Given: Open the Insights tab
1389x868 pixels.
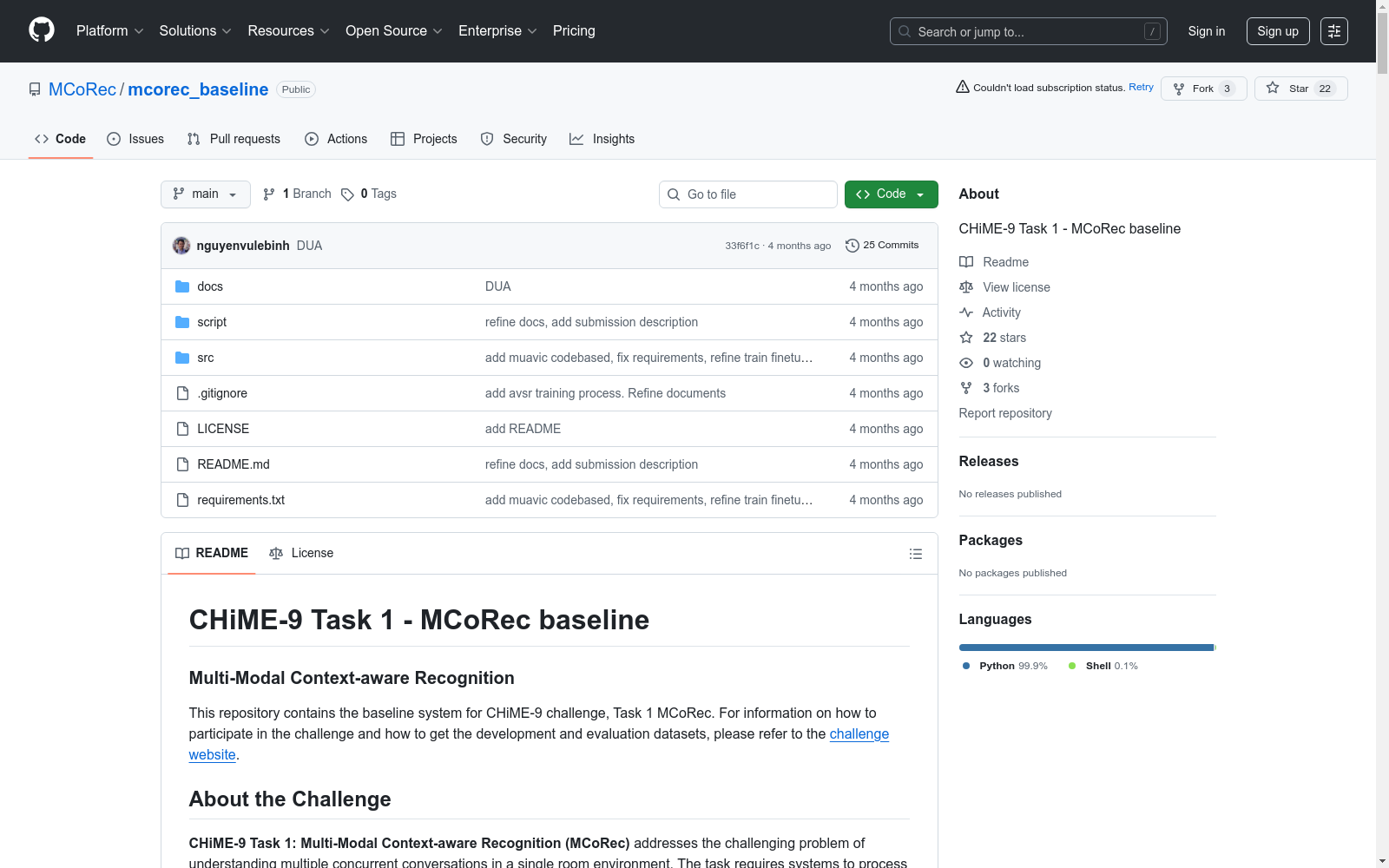Looking at the screenshot, I should [x=602, y=139].
